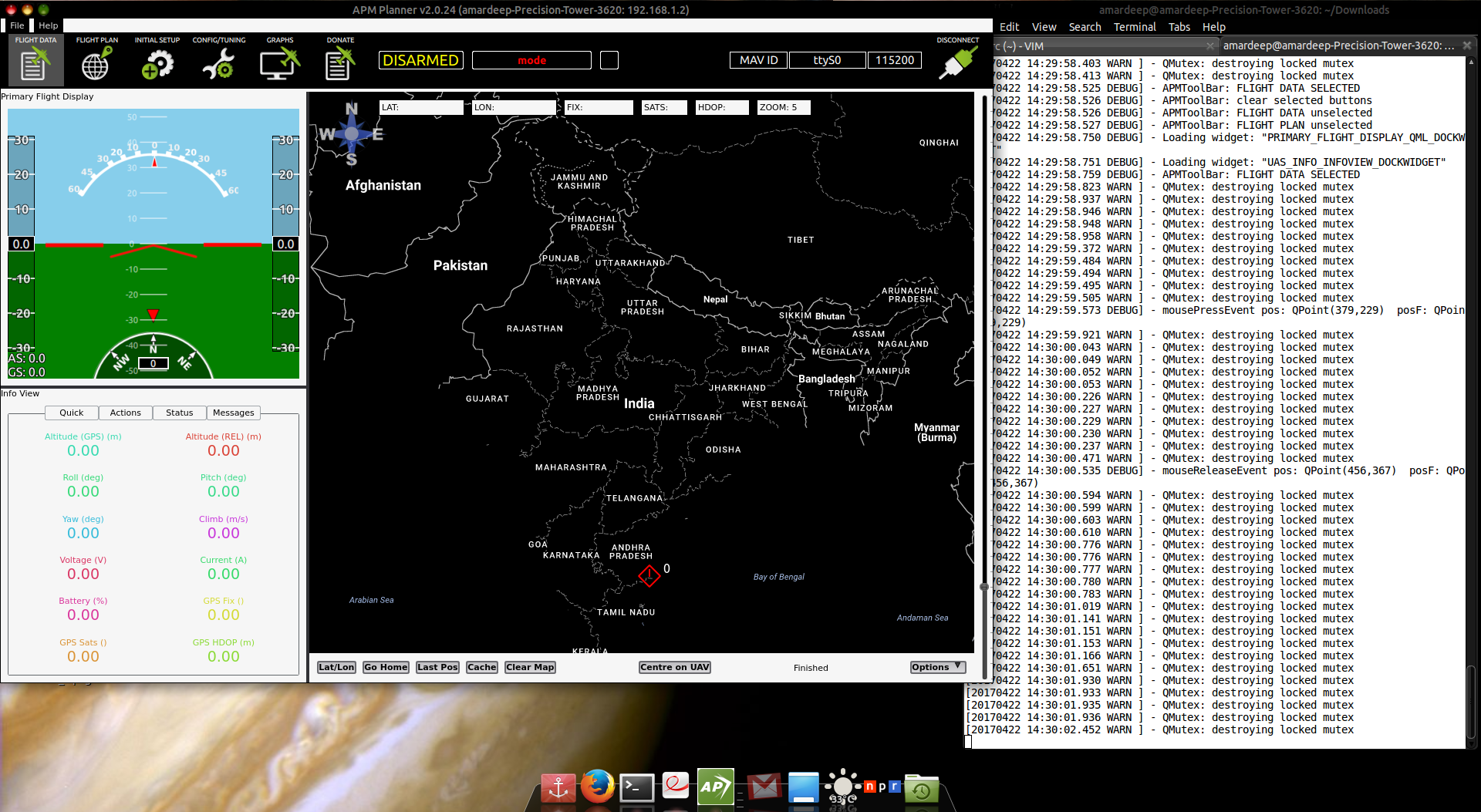1481x812 pixels.
Task: Click the DISARMED status button
Action: coord(421,60)
